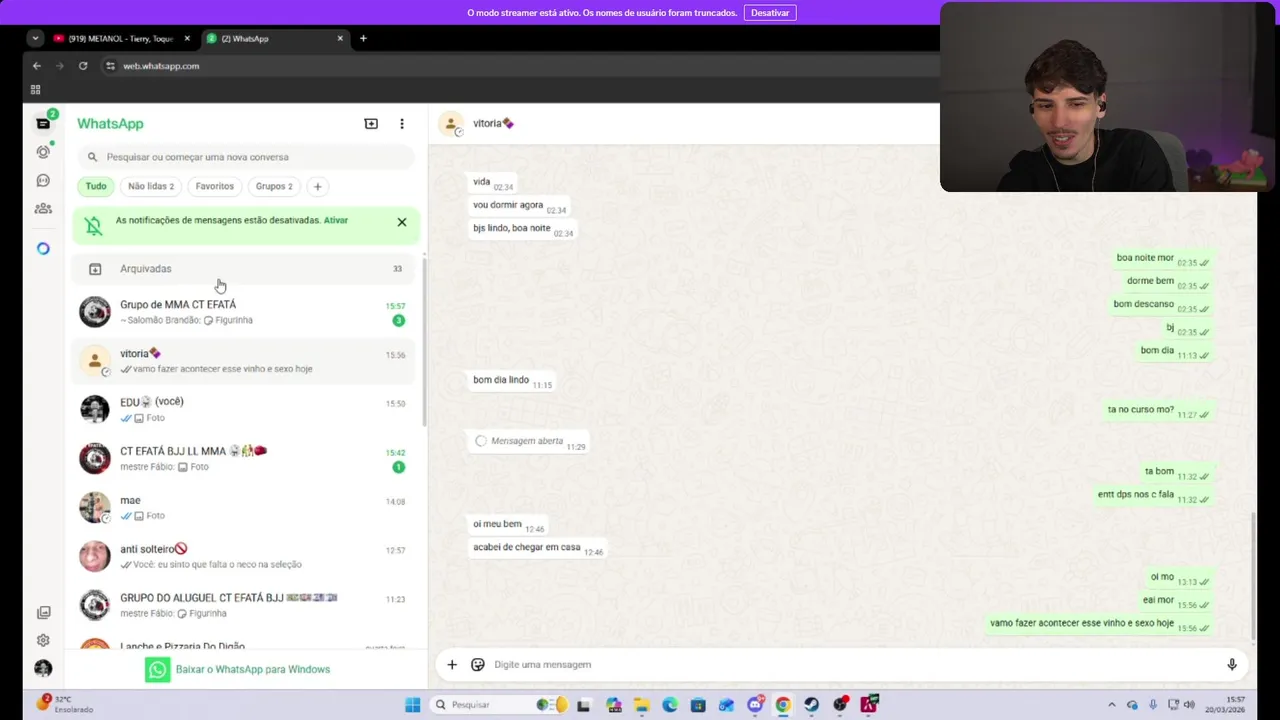Focus the Digite uma mensagem field
This screenshot has width=1280, height=720.
click(855, 664)
